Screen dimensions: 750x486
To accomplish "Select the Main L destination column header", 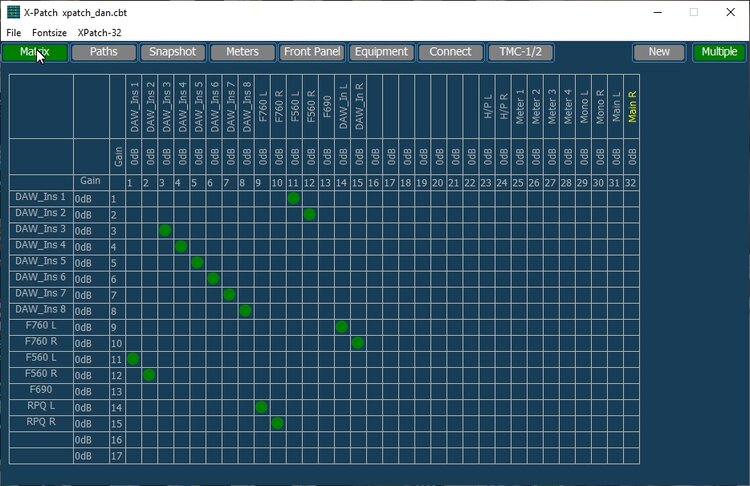I will (616, 107).
